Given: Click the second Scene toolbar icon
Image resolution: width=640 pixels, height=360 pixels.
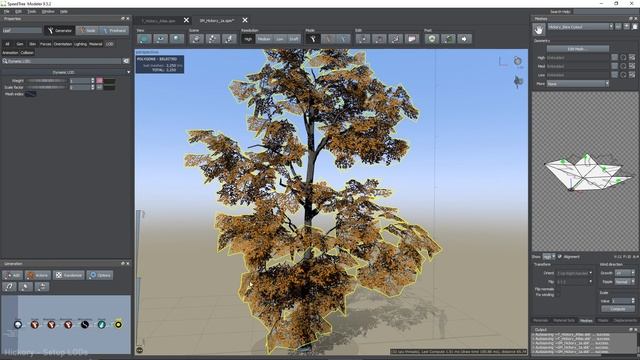Looking at the screenshot, I should coord(213,39).
